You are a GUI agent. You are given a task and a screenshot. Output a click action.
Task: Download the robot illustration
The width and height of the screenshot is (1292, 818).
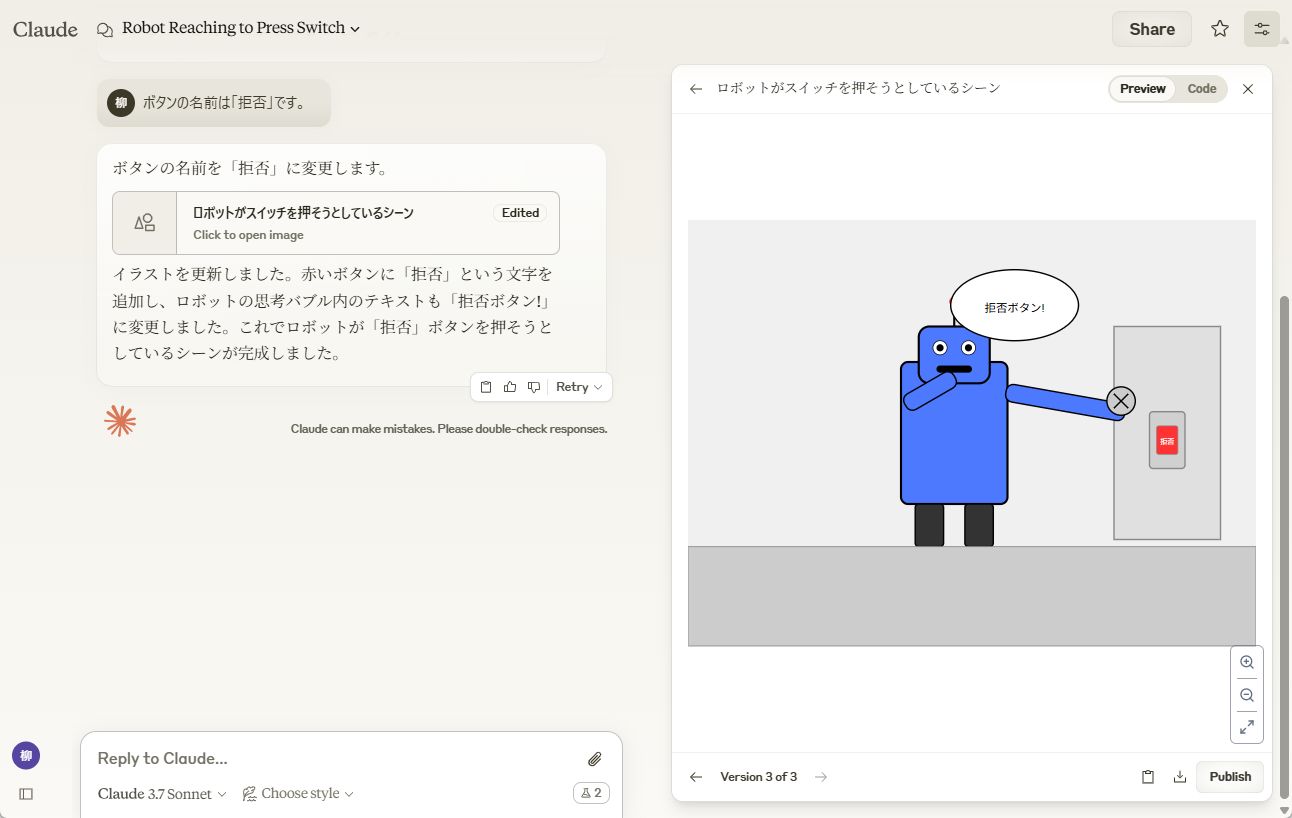pyautogui.click(x=1180, y=776)
